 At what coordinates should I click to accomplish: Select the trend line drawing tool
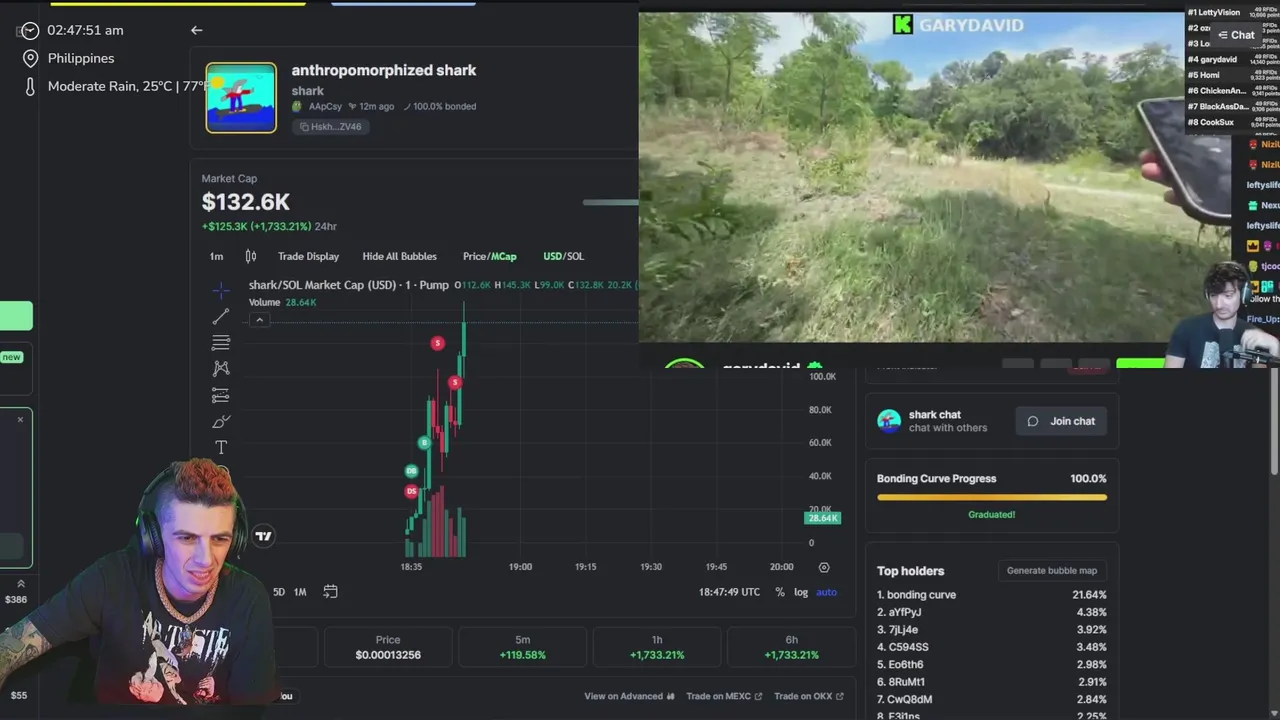pyautogui.click(x=221, y=317)
